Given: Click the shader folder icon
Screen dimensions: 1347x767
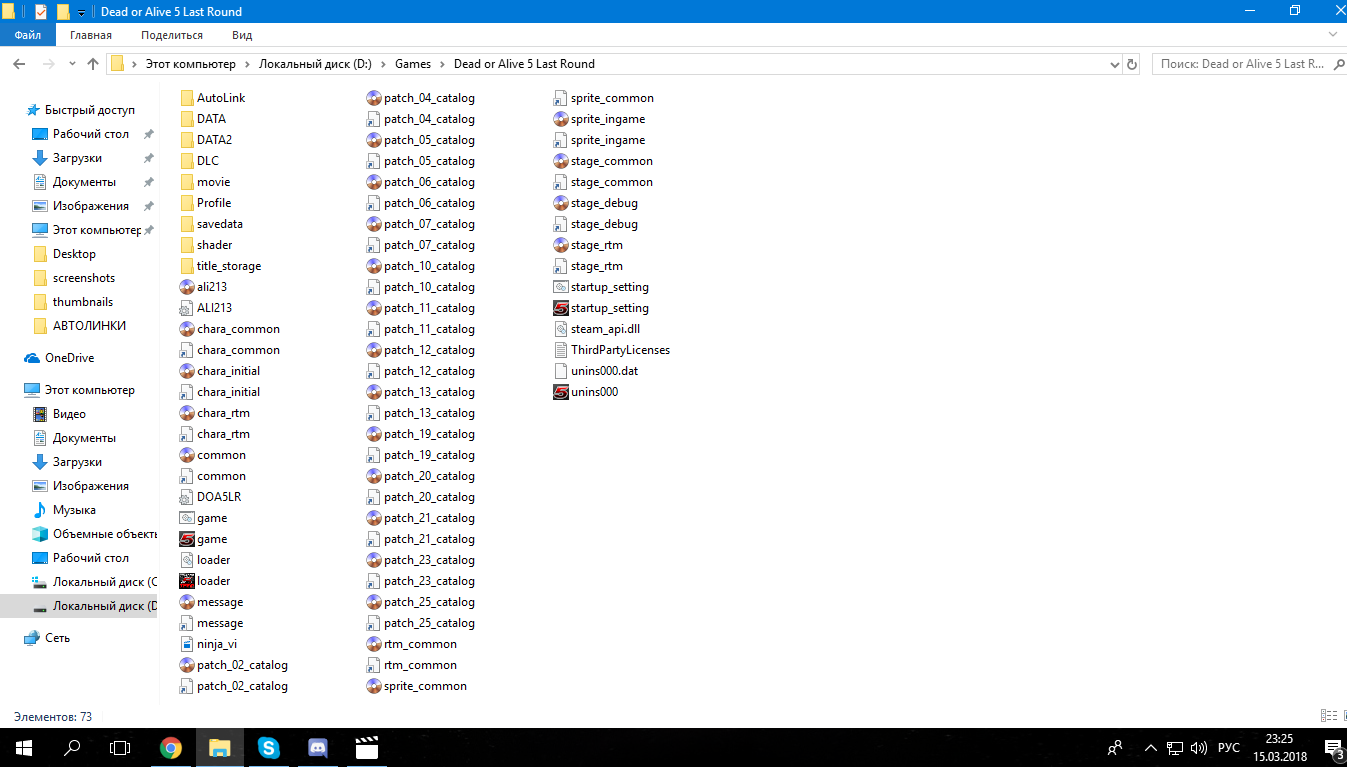Looking at the screenshot, I should click(187, 245).
